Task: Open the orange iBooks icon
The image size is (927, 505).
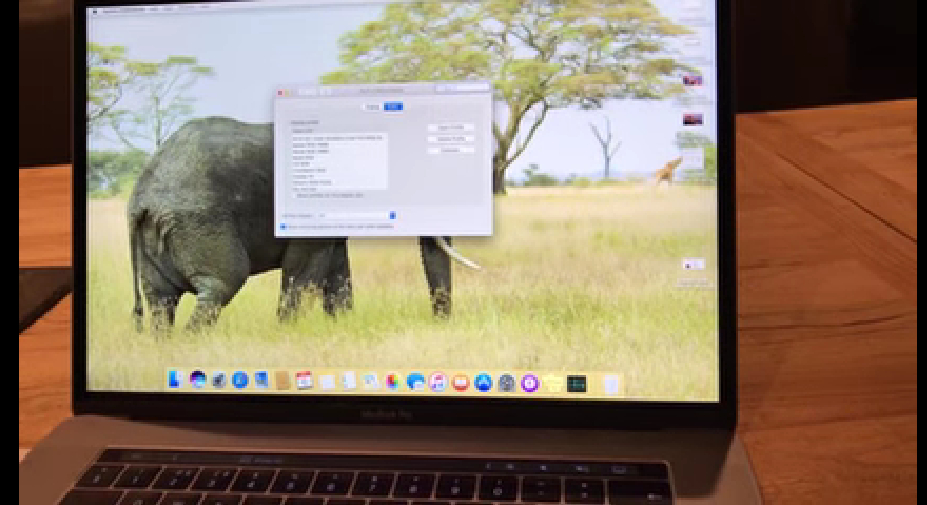Action: tap(461, 383)
